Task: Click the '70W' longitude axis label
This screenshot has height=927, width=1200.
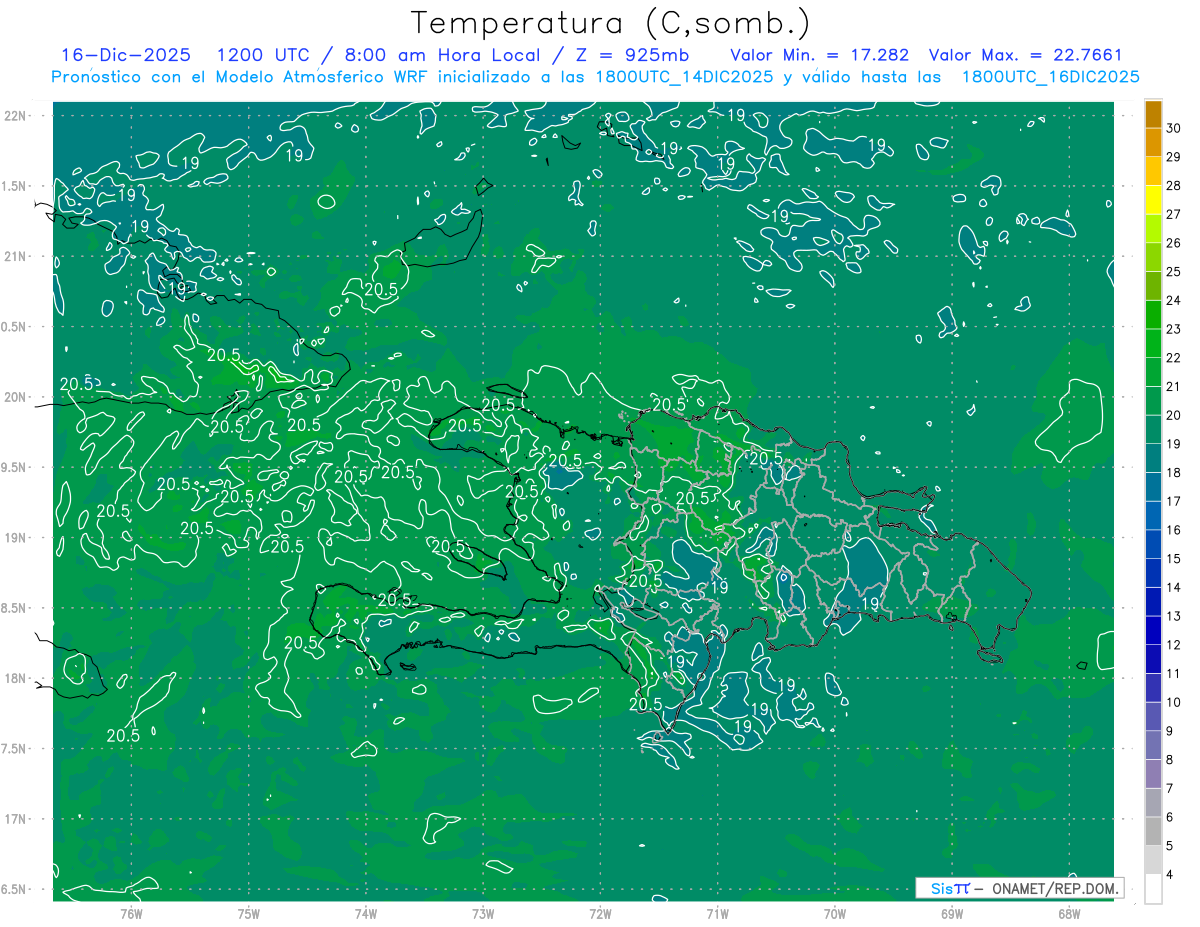Action: pyautogui.click(x=835, y=915)
